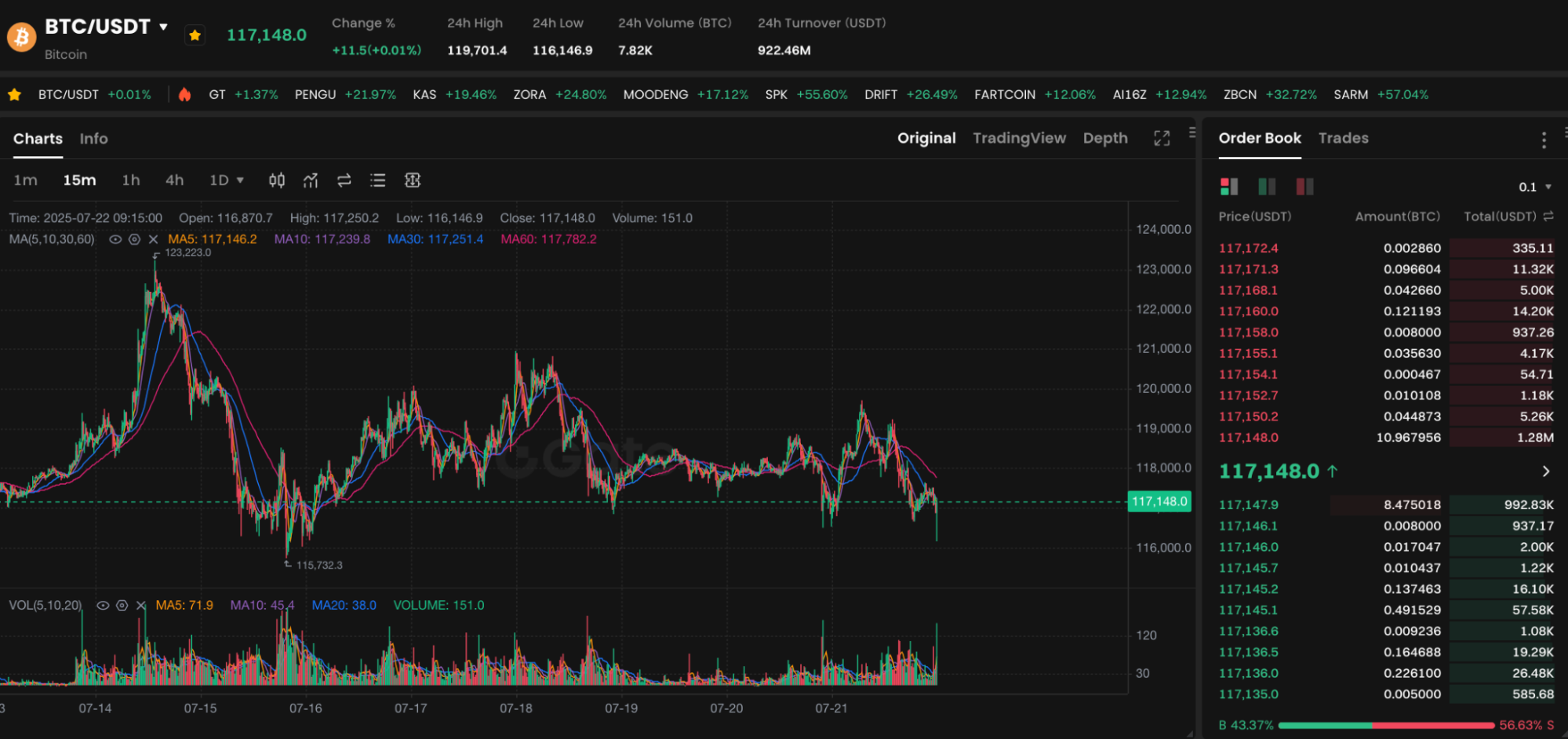This screenshot has width=1568, height=739.
Task: Set chart interval to 15m
Action: click(x=79, y=180)
